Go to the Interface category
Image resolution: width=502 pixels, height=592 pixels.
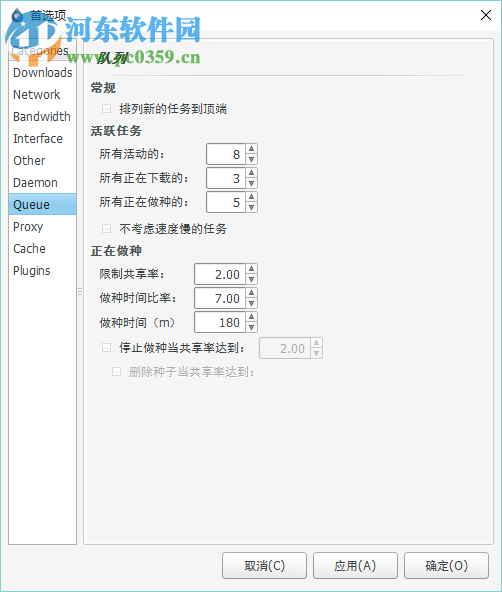(42, 138)
